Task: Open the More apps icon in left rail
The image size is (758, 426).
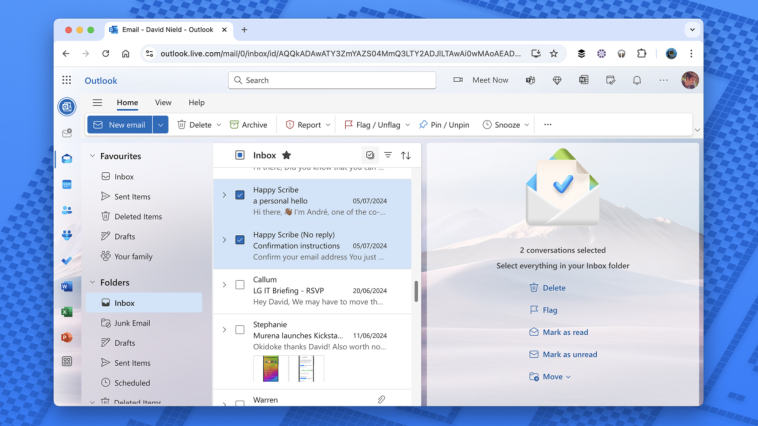Action: point(67,361)
